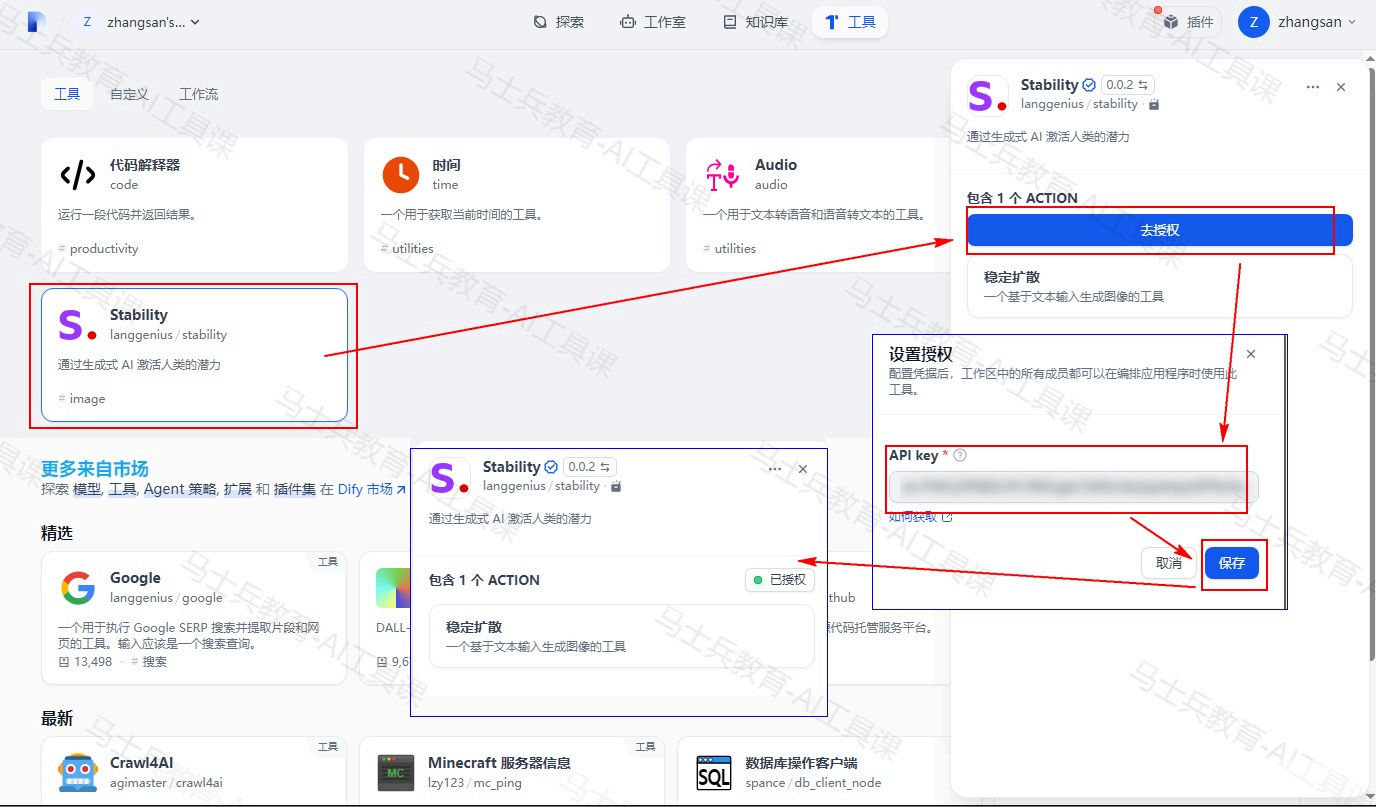Select the 工具 tab in top navigation
Viewport: 1376px width, 807px height.
coord(850,21)
